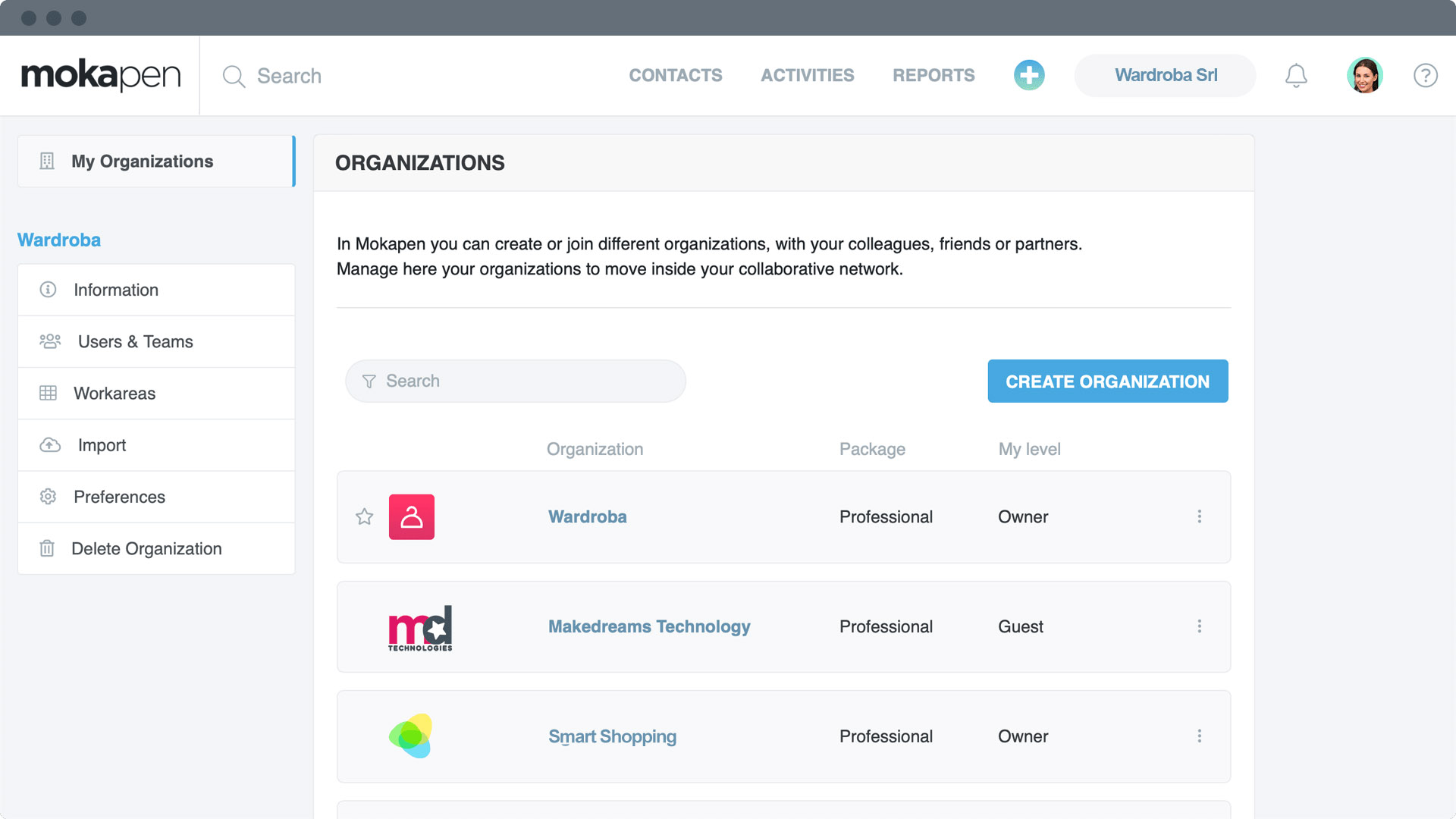Switch to the Contacts section
The height and width of the screenshot is (819, 1456).
pyautogui.click(x=675, y=75)
